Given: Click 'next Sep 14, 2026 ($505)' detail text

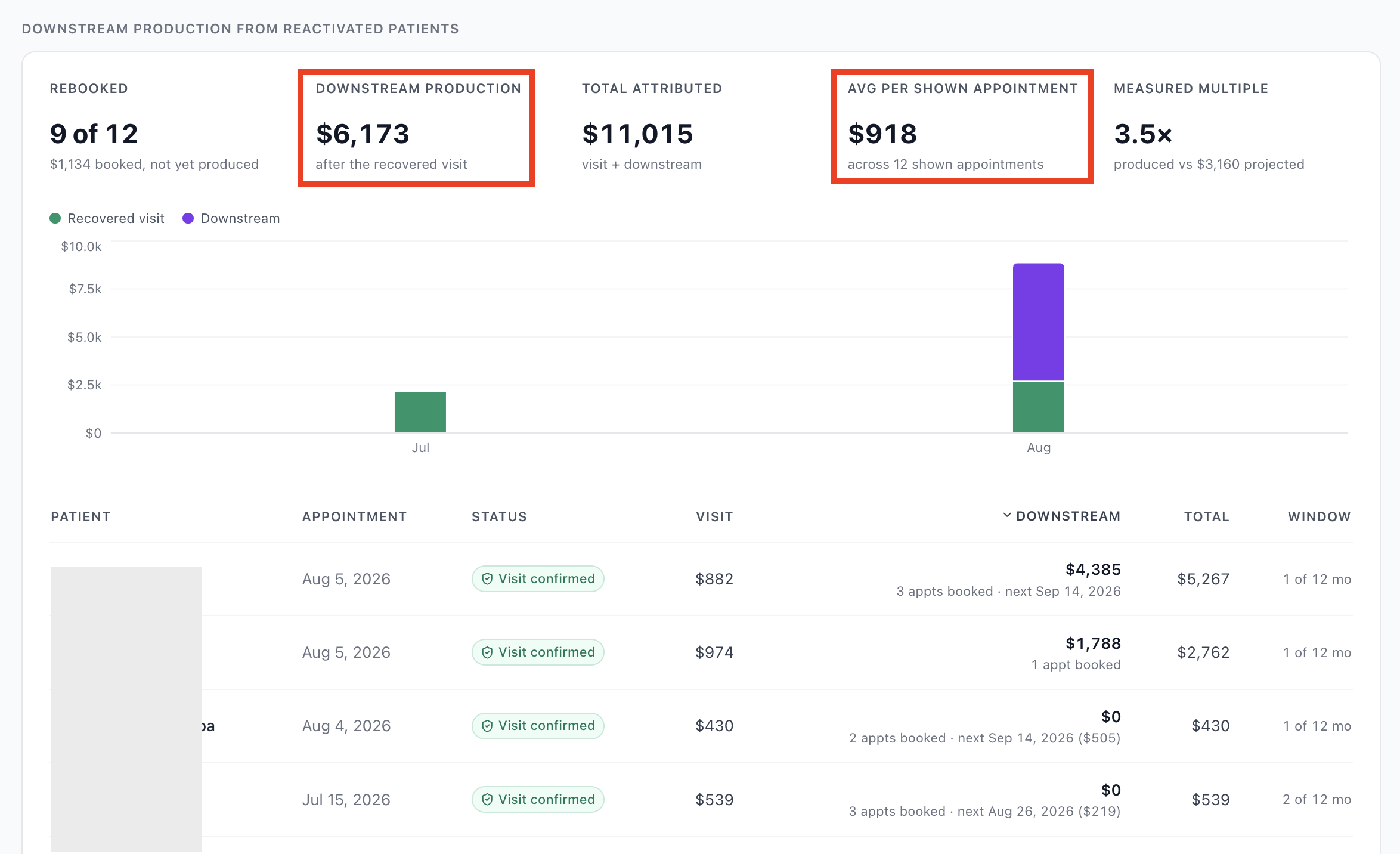Looking at the screenshot, I should coord(1039,738).
